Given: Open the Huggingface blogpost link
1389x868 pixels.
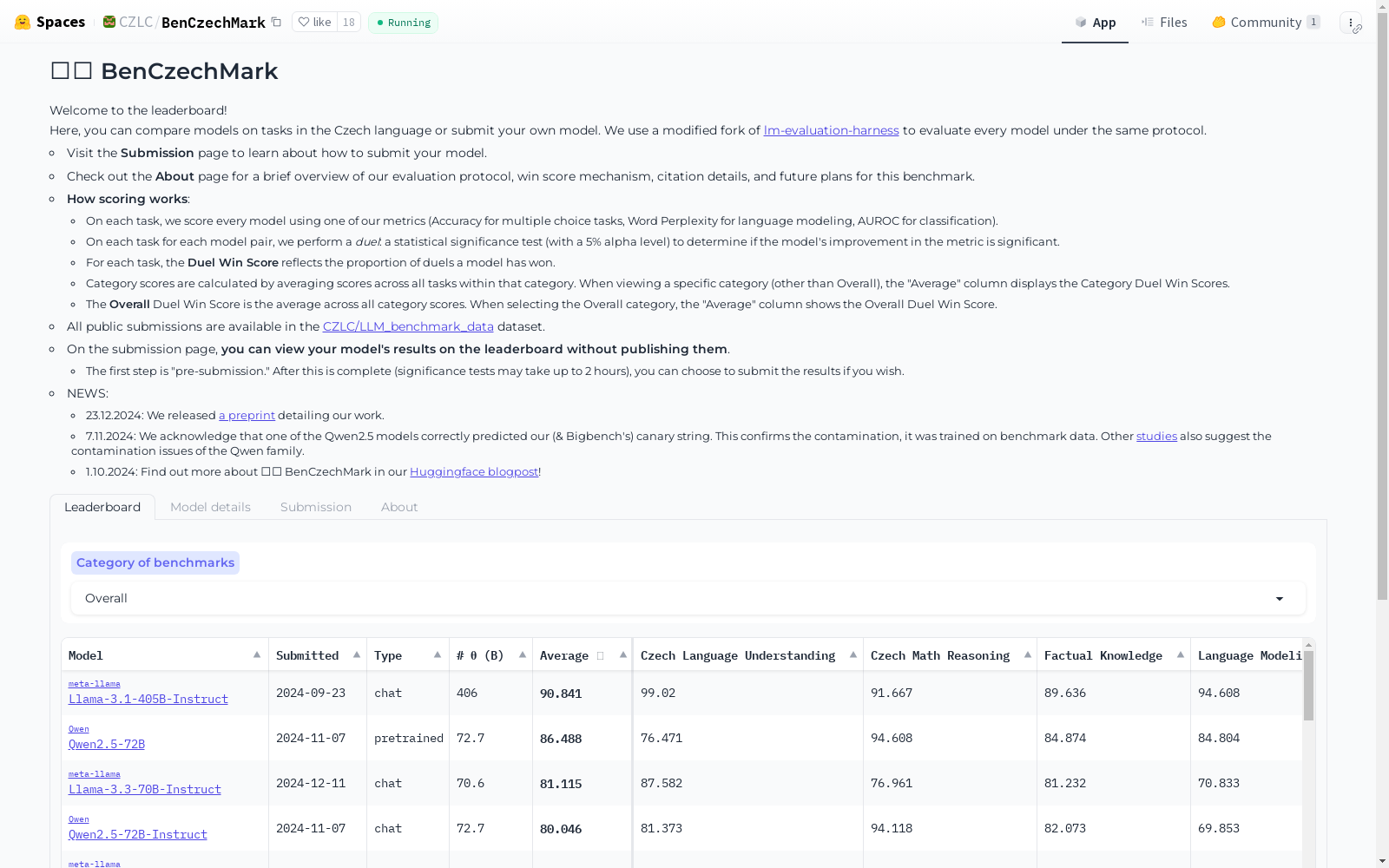Looking at the screenshot, I should [x=474, y=471].
